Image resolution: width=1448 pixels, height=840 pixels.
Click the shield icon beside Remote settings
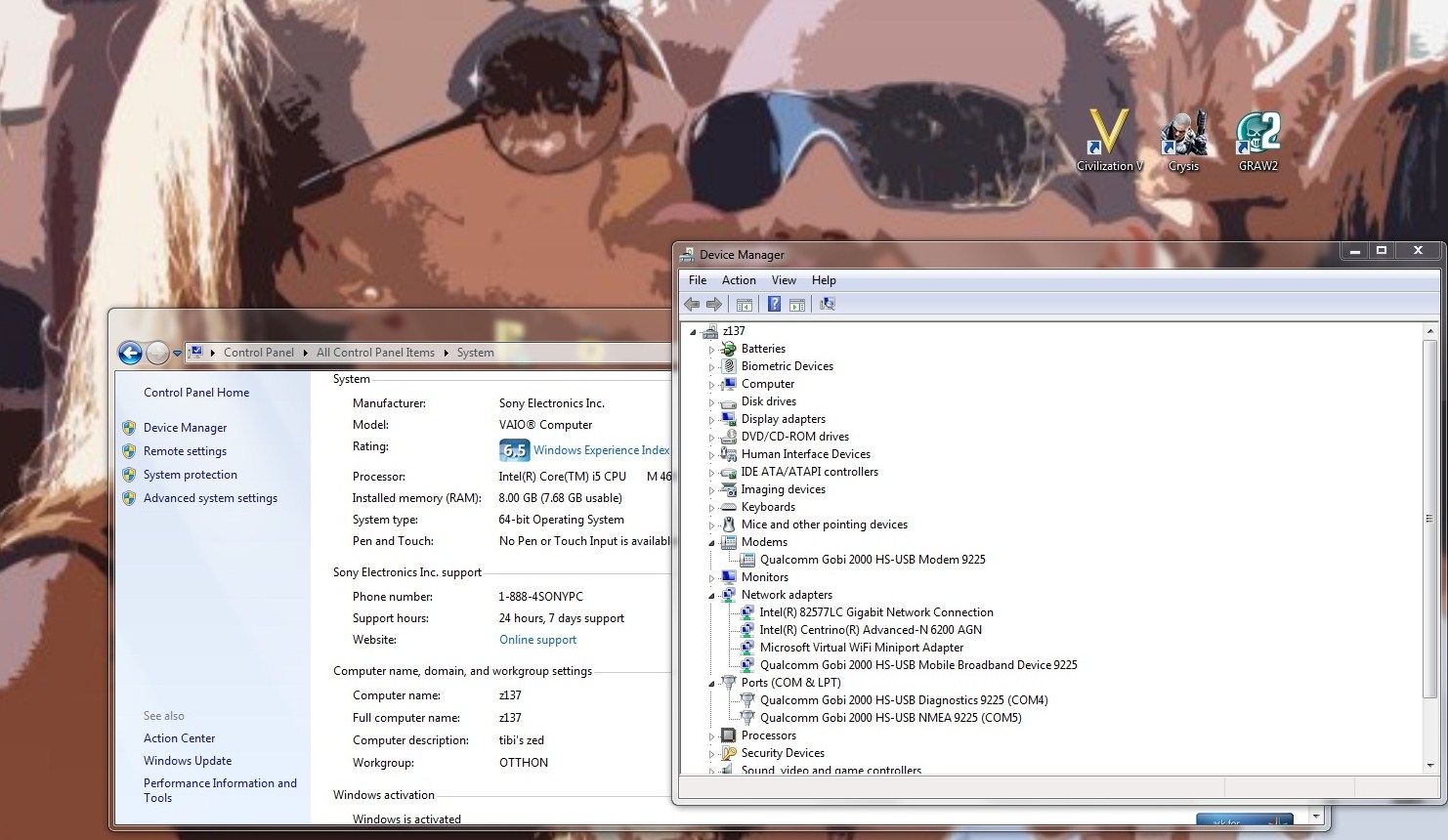pyautogui.click(x=129, y=451)
